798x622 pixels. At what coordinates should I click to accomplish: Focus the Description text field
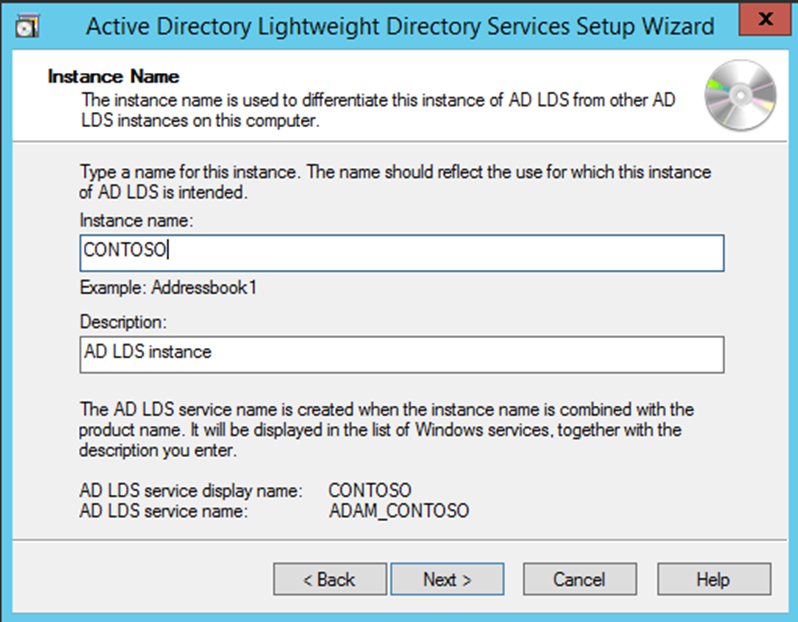click(x=401, y=353)
